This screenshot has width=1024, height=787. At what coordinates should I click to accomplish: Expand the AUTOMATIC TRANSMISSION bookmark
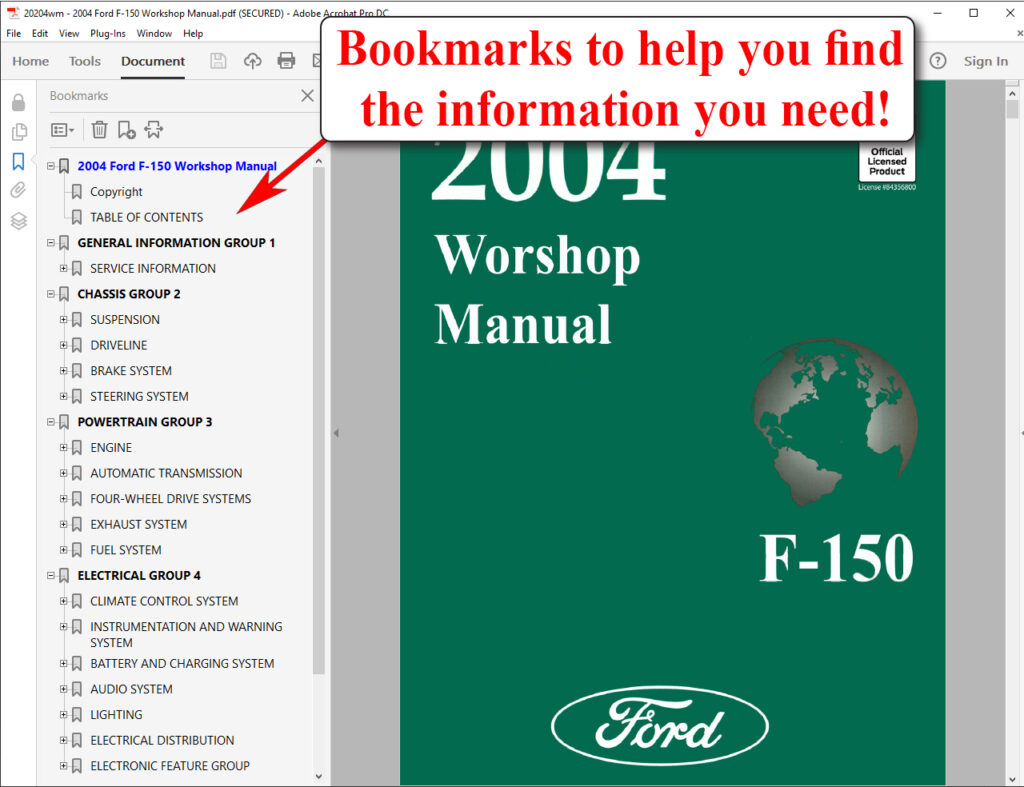click(63, 473)
